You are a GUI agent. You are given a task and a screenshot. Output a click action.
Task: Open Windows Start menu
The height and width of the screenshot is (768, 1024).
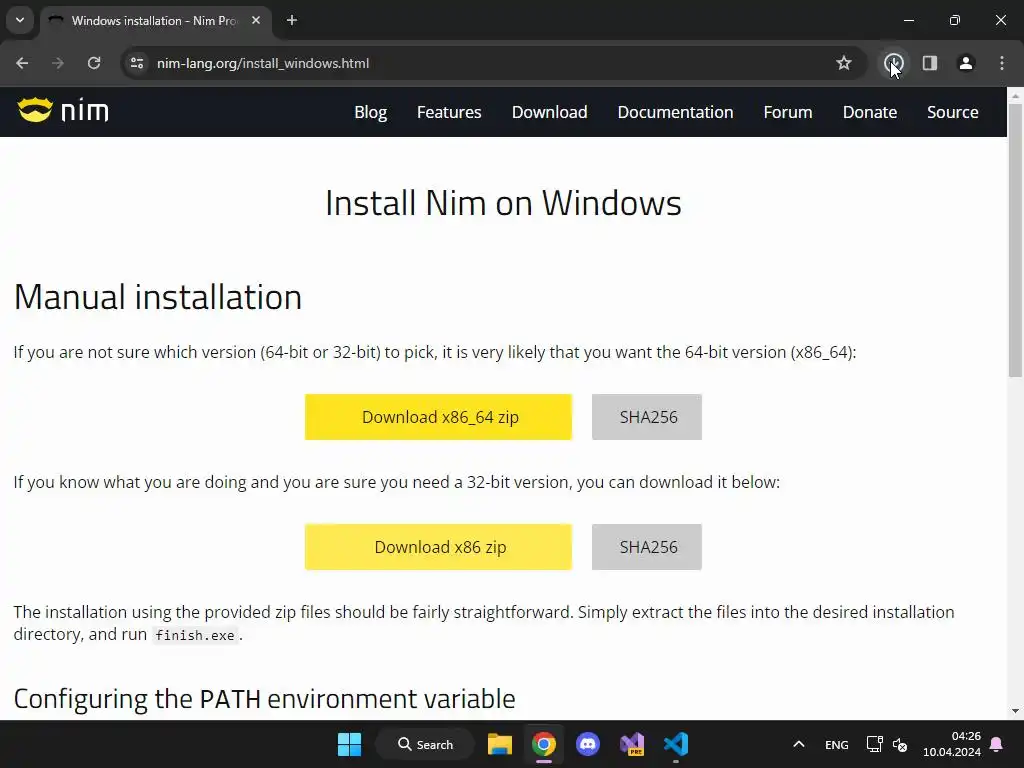(x=349, y=744)
